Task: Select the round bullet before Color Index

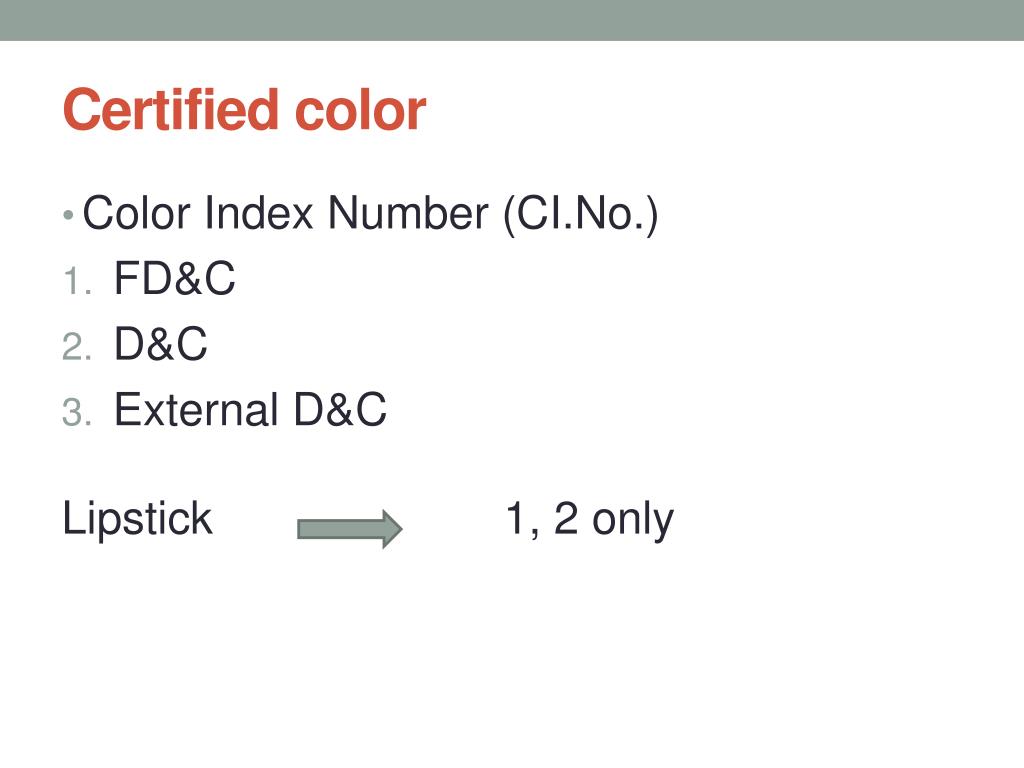Action: 68,215
